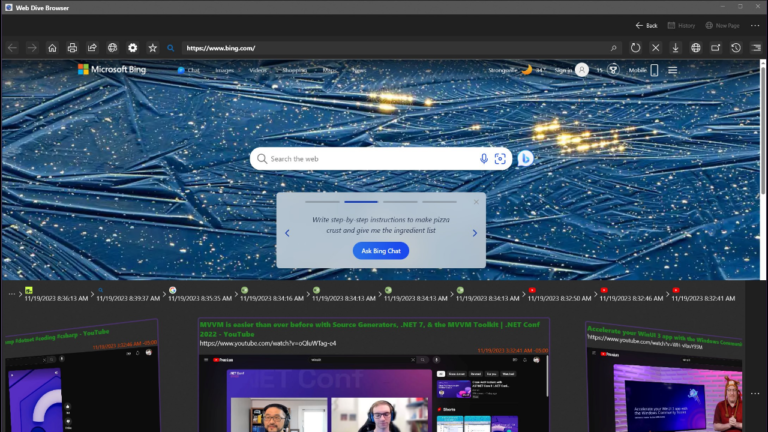Reload the page with the refresh icon
Image resolution: width=768 pixels, height=432 pixels.
(635, 48)
